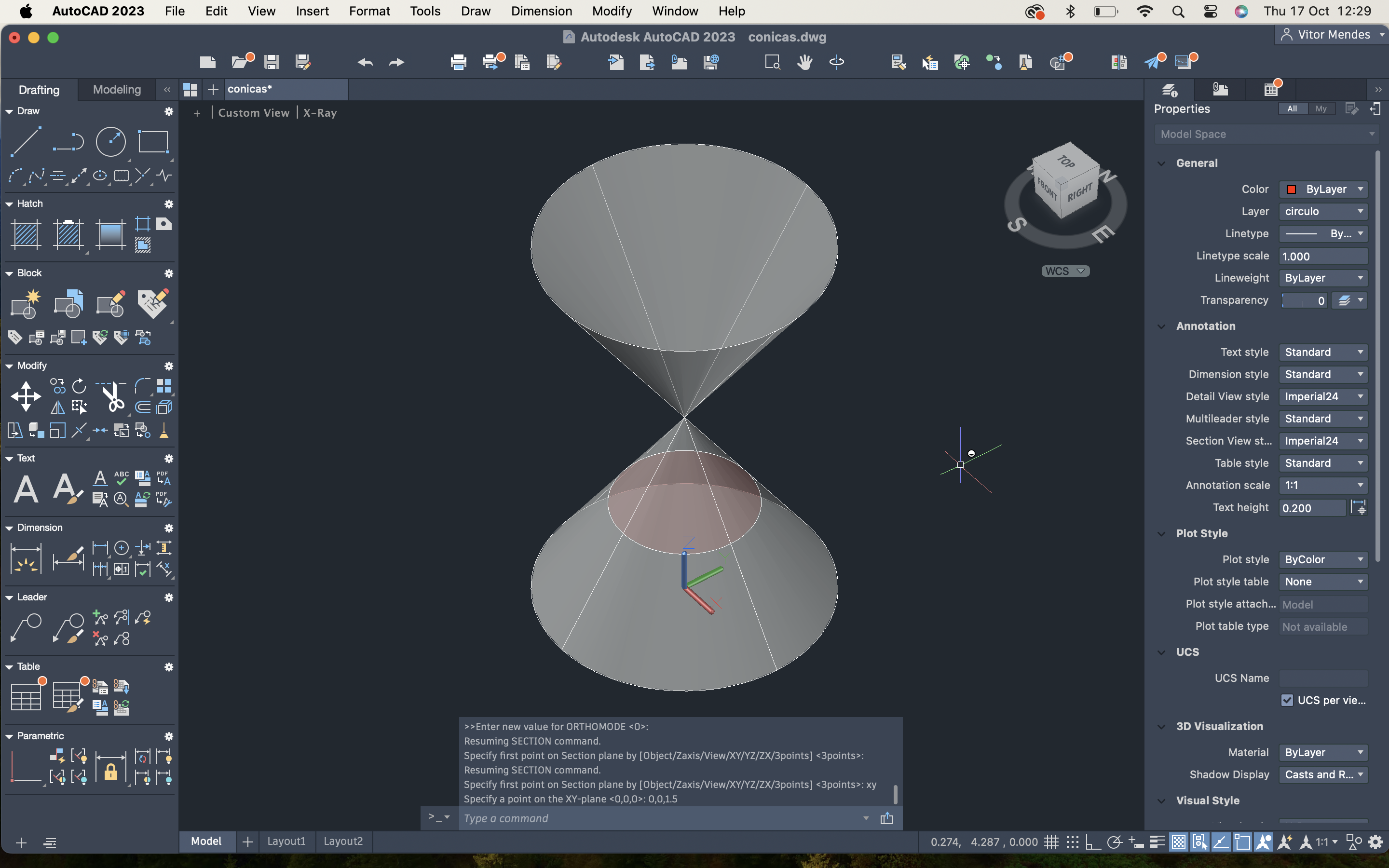The width and height of the screenshot is (1389, 868).
Task: Select the Polyline tool
Action: 68,142
